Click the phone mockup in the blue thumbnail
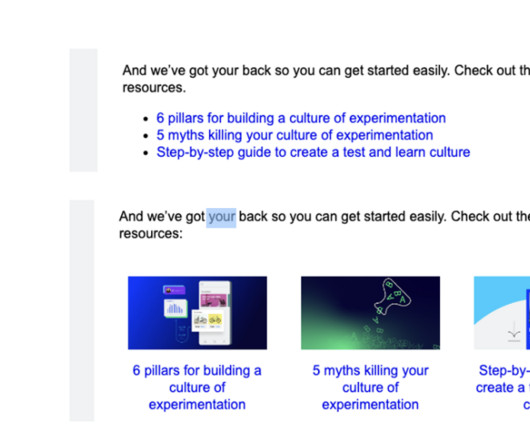The height and width of the screenshot is (442, 530). tap(215, 312)
